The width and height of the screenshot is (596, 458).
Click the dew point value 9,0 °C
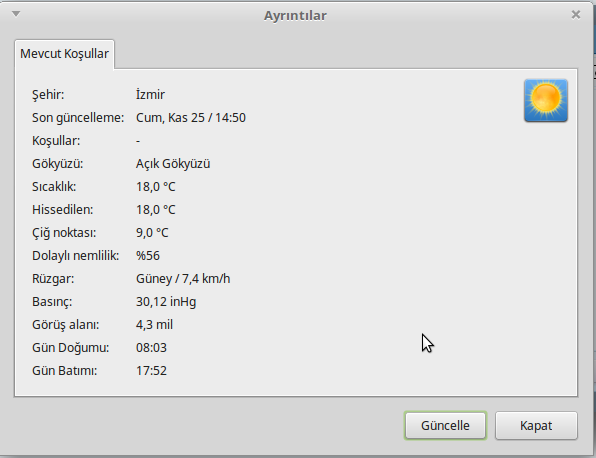click(x=152, y=233)
